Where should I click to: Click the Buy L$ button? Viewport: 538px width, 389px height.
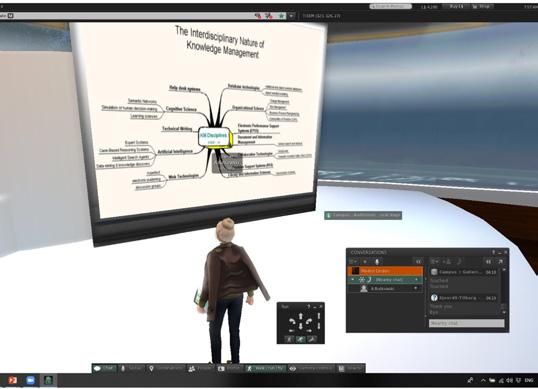pos(454,6)
